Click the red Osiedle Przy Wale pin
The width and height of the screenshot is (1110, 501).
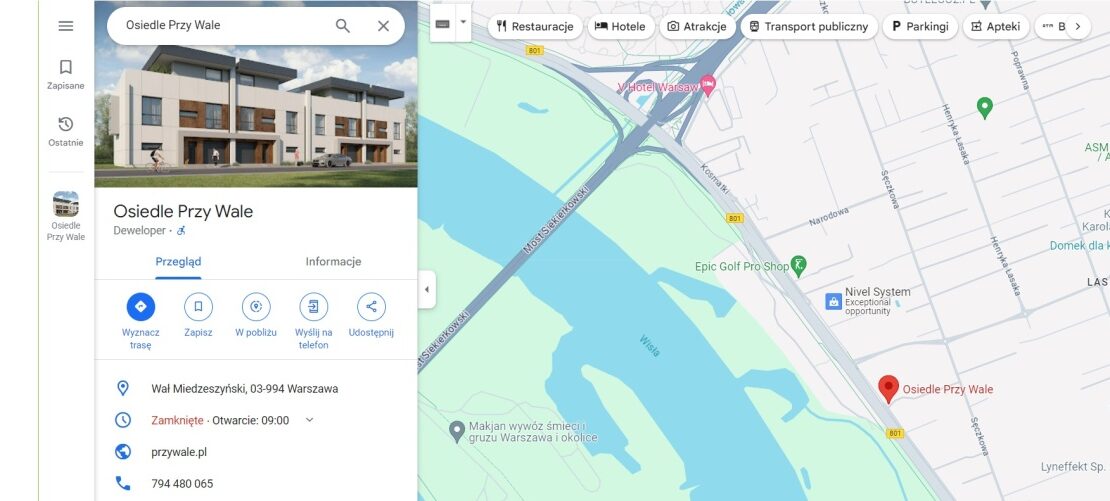tap(888, 389)
